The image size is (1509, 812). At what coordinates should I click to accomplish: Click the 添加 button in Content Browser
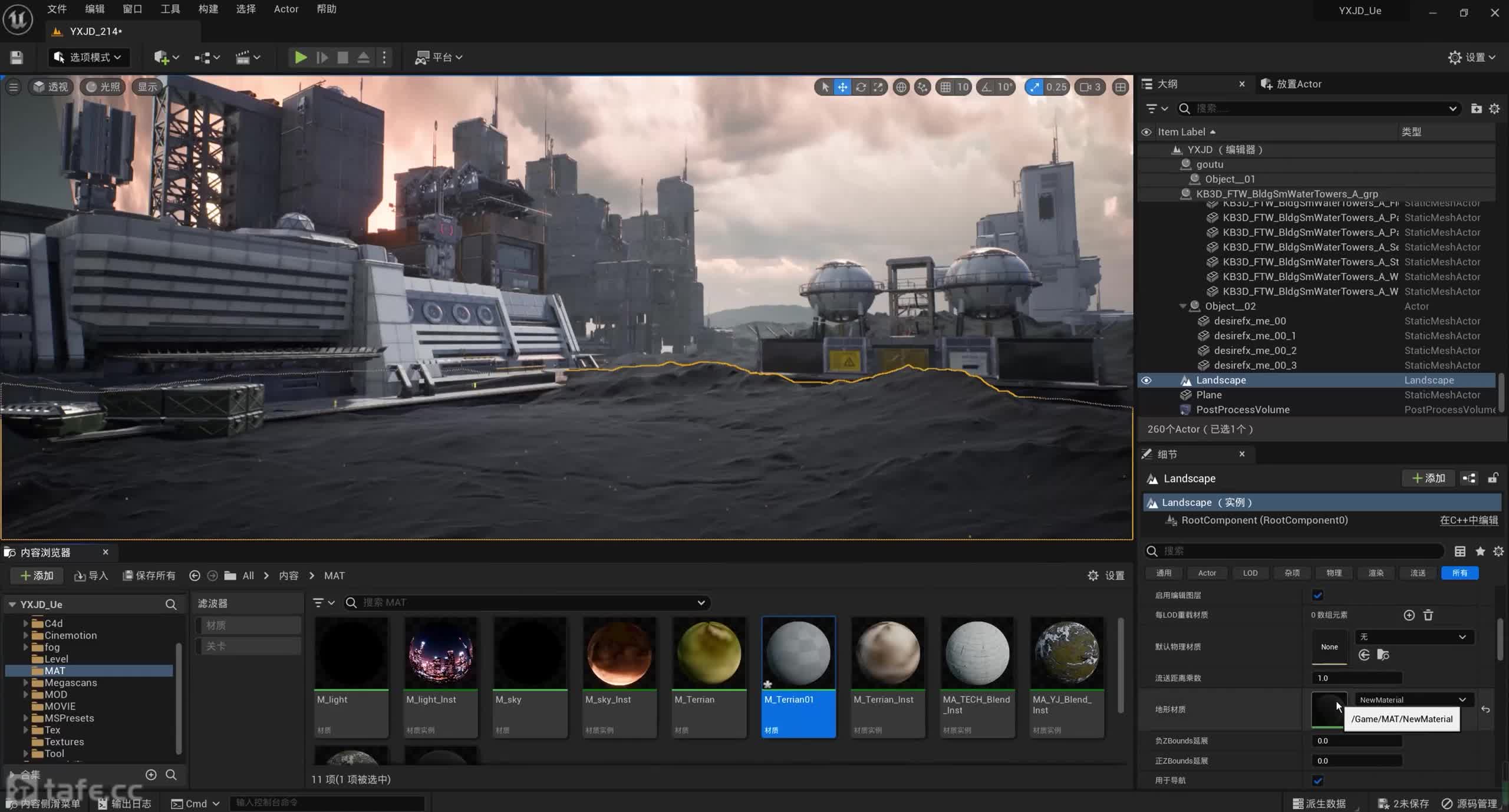[37, 576]
